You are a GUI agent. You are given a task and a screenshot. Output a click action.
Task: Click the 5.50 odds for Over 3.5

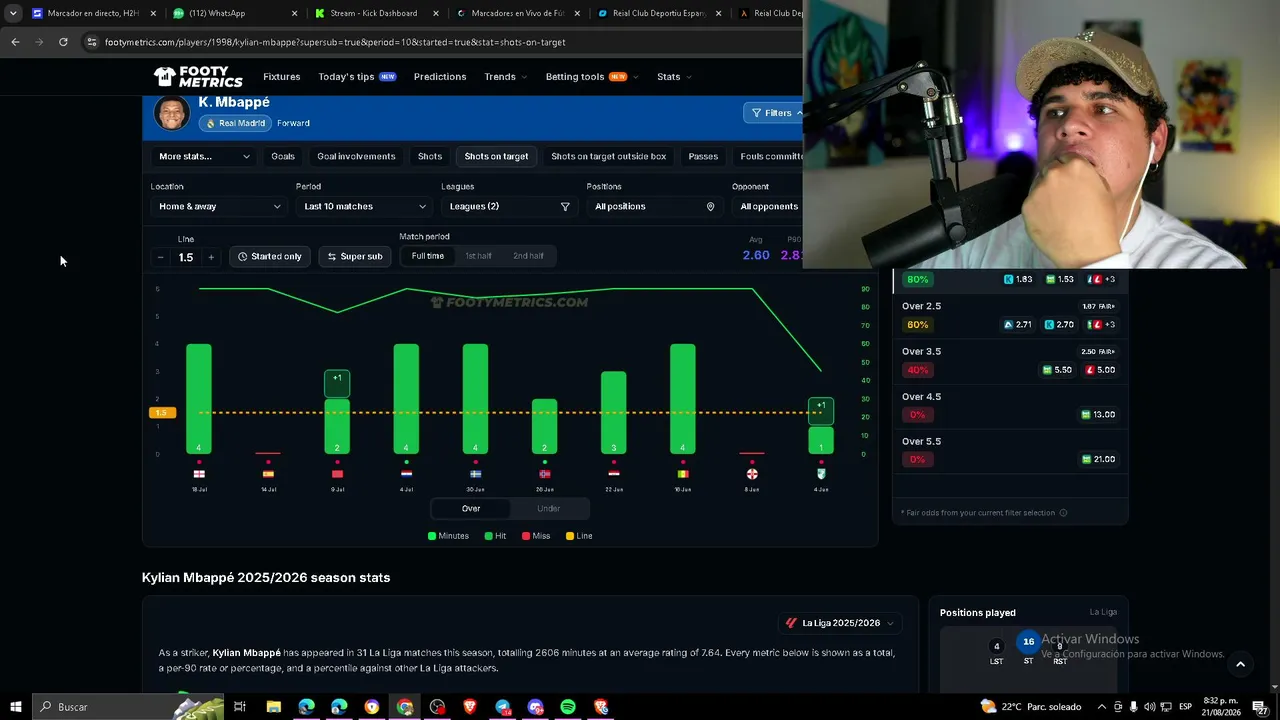click(1057, 370)
